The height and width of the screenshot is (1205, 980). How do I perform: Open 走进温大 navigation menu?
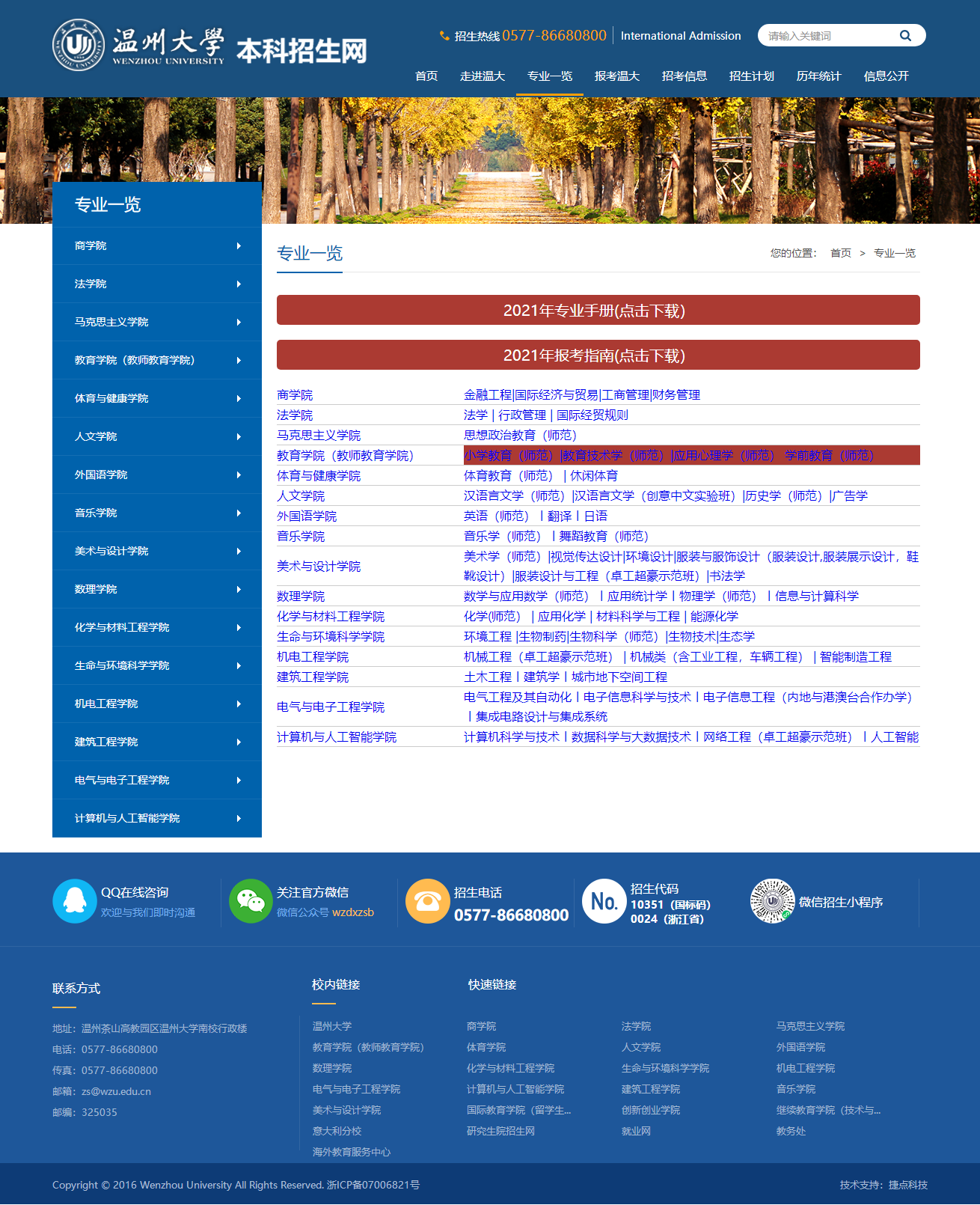coord(483,76)
